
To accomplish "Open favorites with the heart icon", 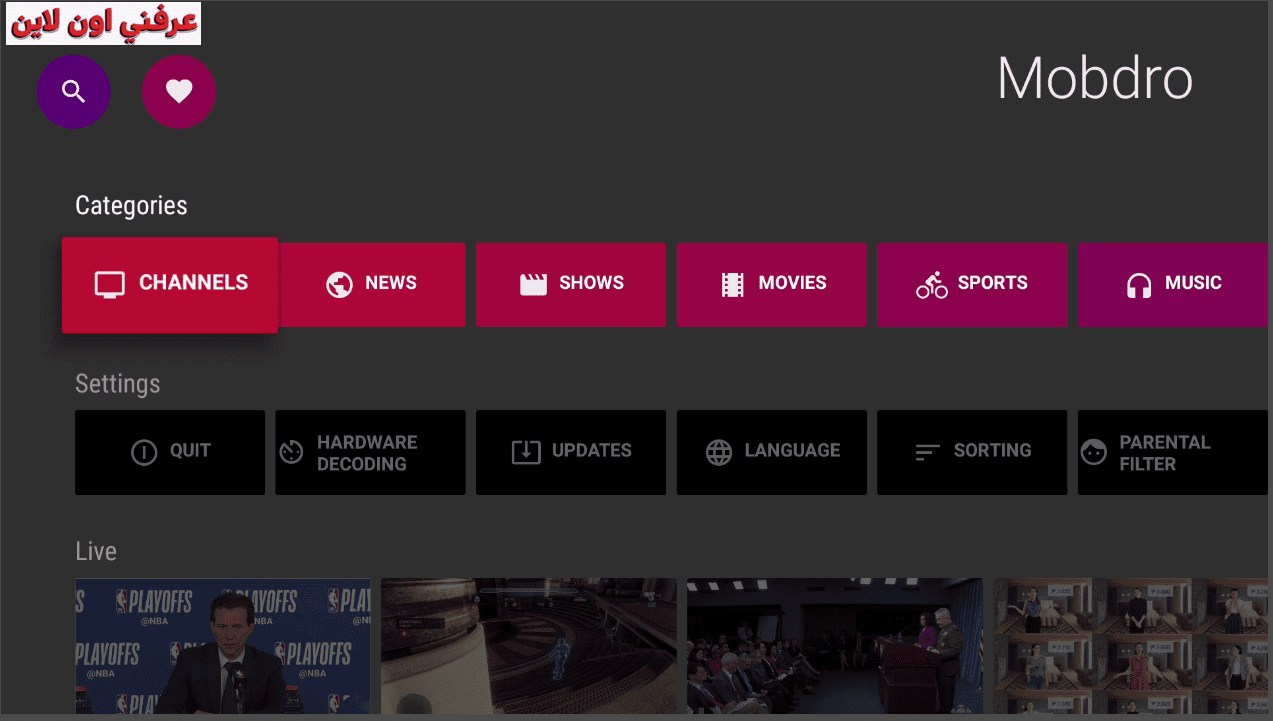I will (x=179, y=92).
